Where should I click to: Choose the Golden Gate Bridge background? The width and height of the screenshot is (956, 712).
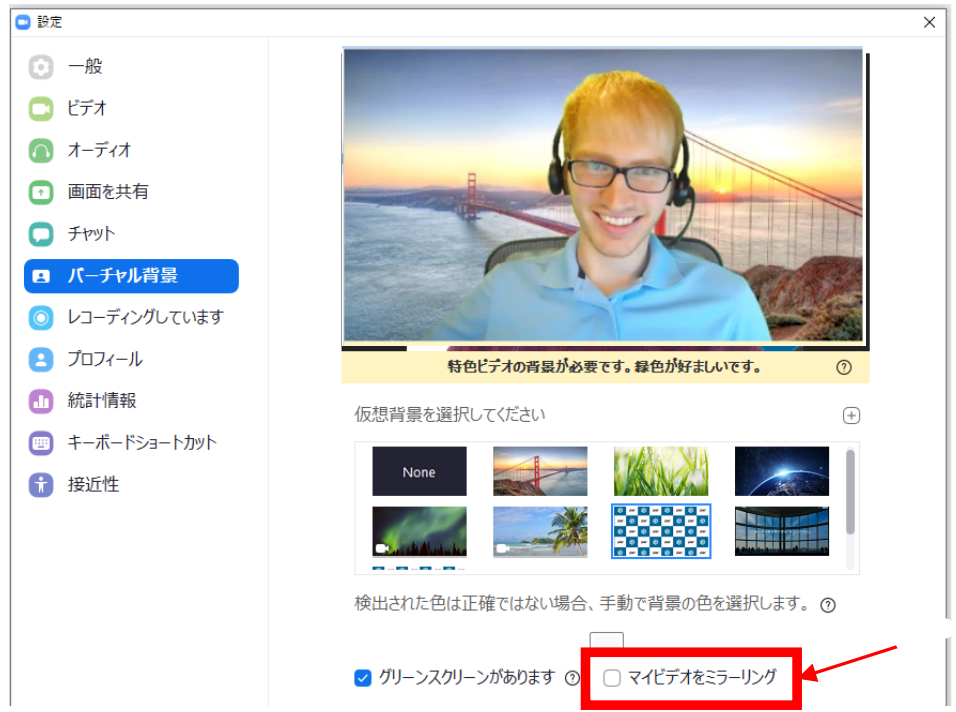(x=540, y=471)
